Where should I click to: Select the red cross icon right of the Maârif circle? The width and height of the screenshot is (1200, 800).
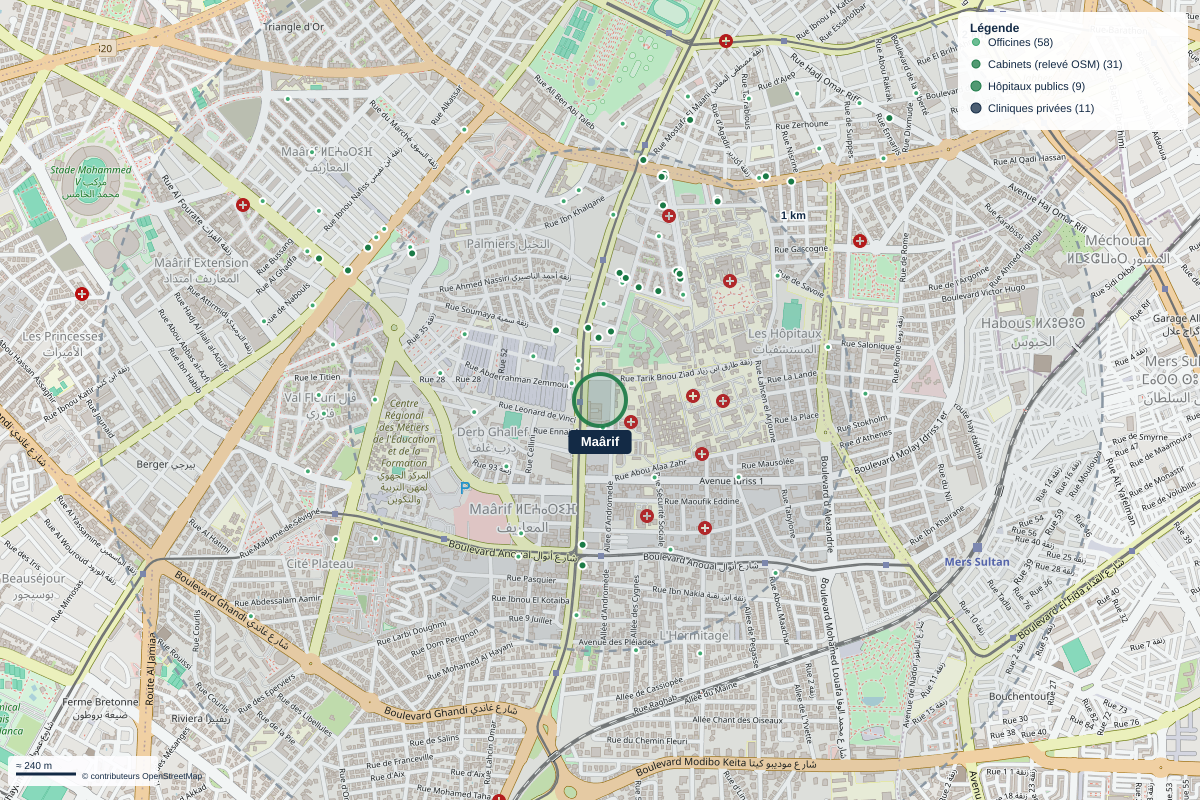[631, 422]
